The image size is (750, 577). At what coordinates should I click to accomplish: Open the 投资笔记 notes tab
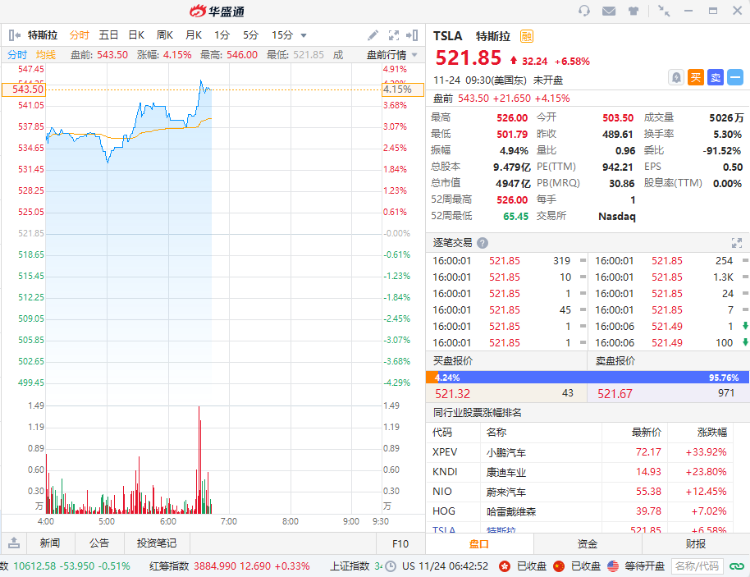pyautogui.click(x=156, y=543)
